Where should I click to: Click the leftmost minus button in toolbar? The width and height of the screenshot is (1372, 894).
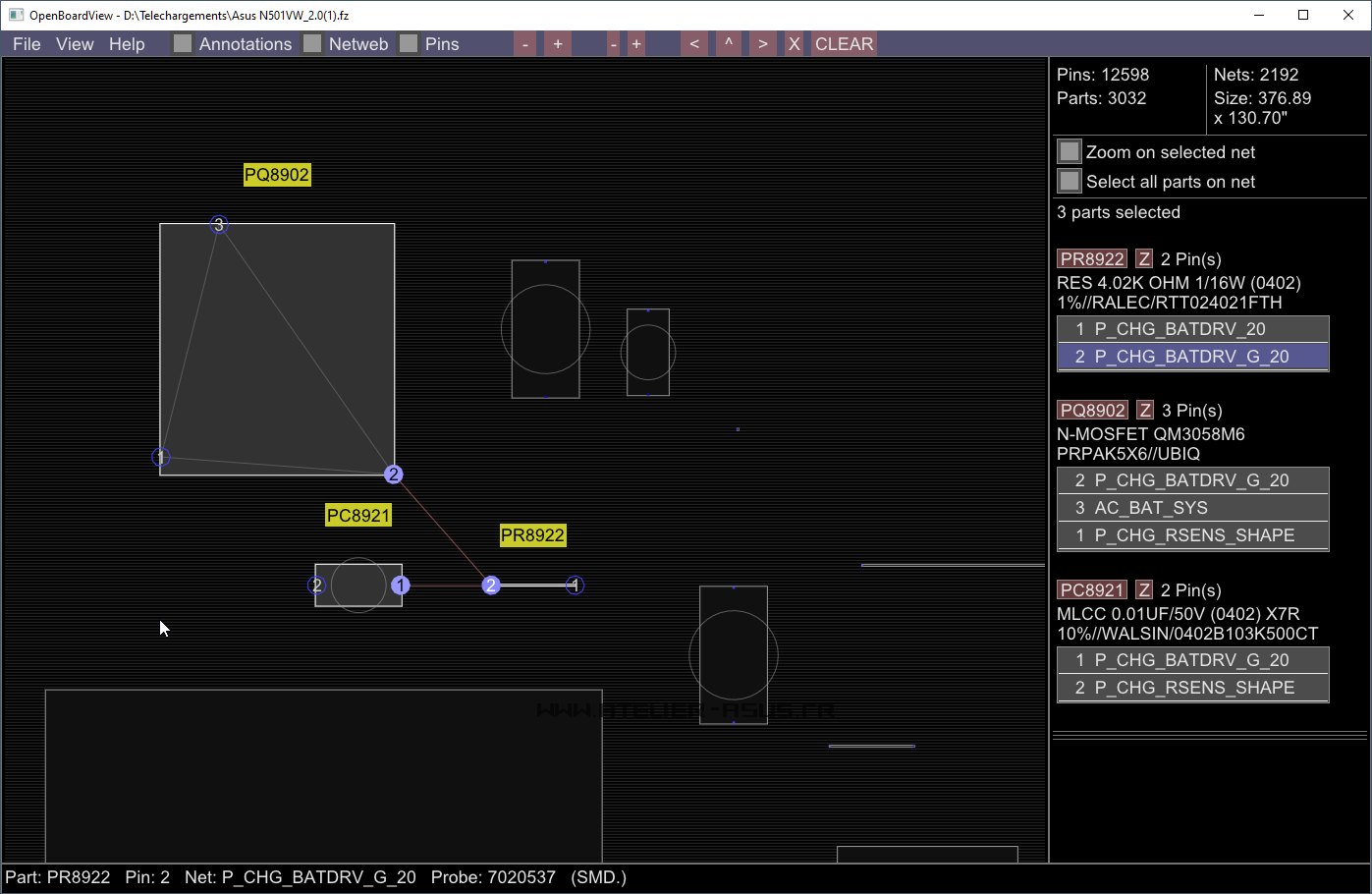(x=525, y=44)
